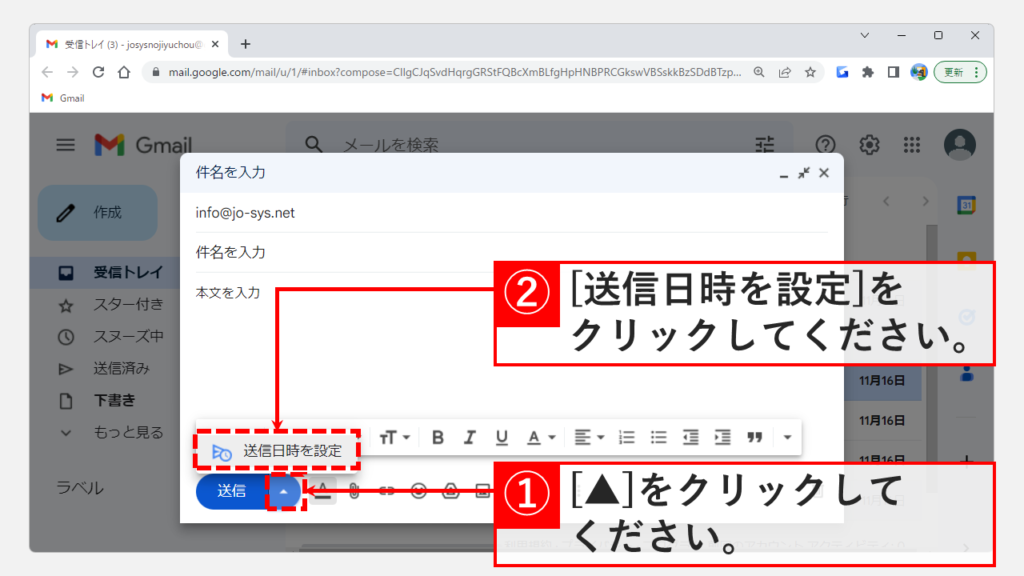
Task: Open the Google account avatar
Action: [x=959, y=144]
